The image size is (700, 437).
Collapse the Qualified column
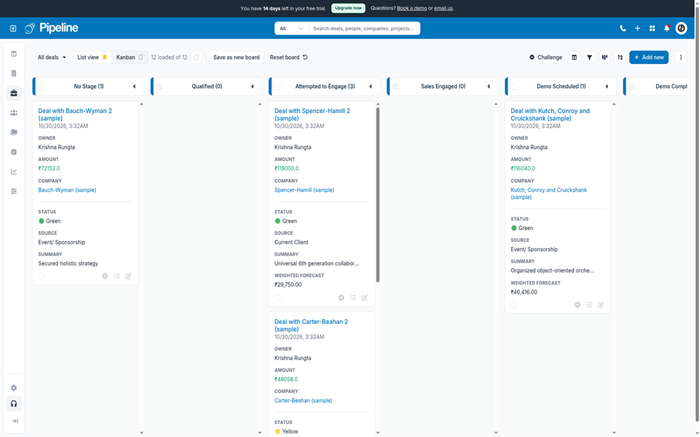click(253, 87)
